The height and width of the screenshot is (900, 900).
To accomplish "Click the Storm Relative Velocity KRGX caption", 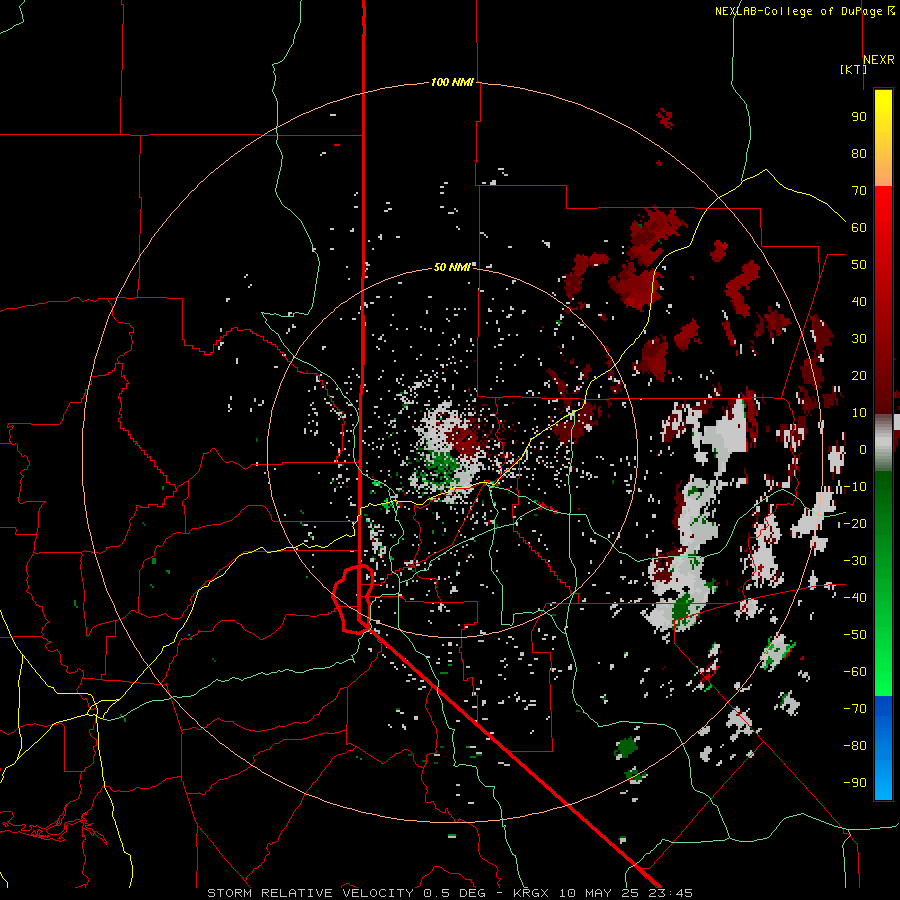I will pyautogui.click(x=449, y=893).
